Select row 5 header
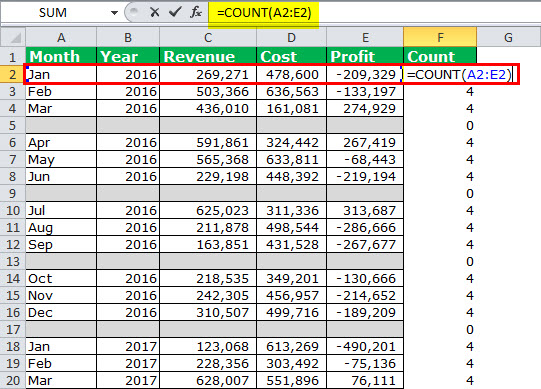The height and width of the screenshot is (389, 541). (13, 125)
